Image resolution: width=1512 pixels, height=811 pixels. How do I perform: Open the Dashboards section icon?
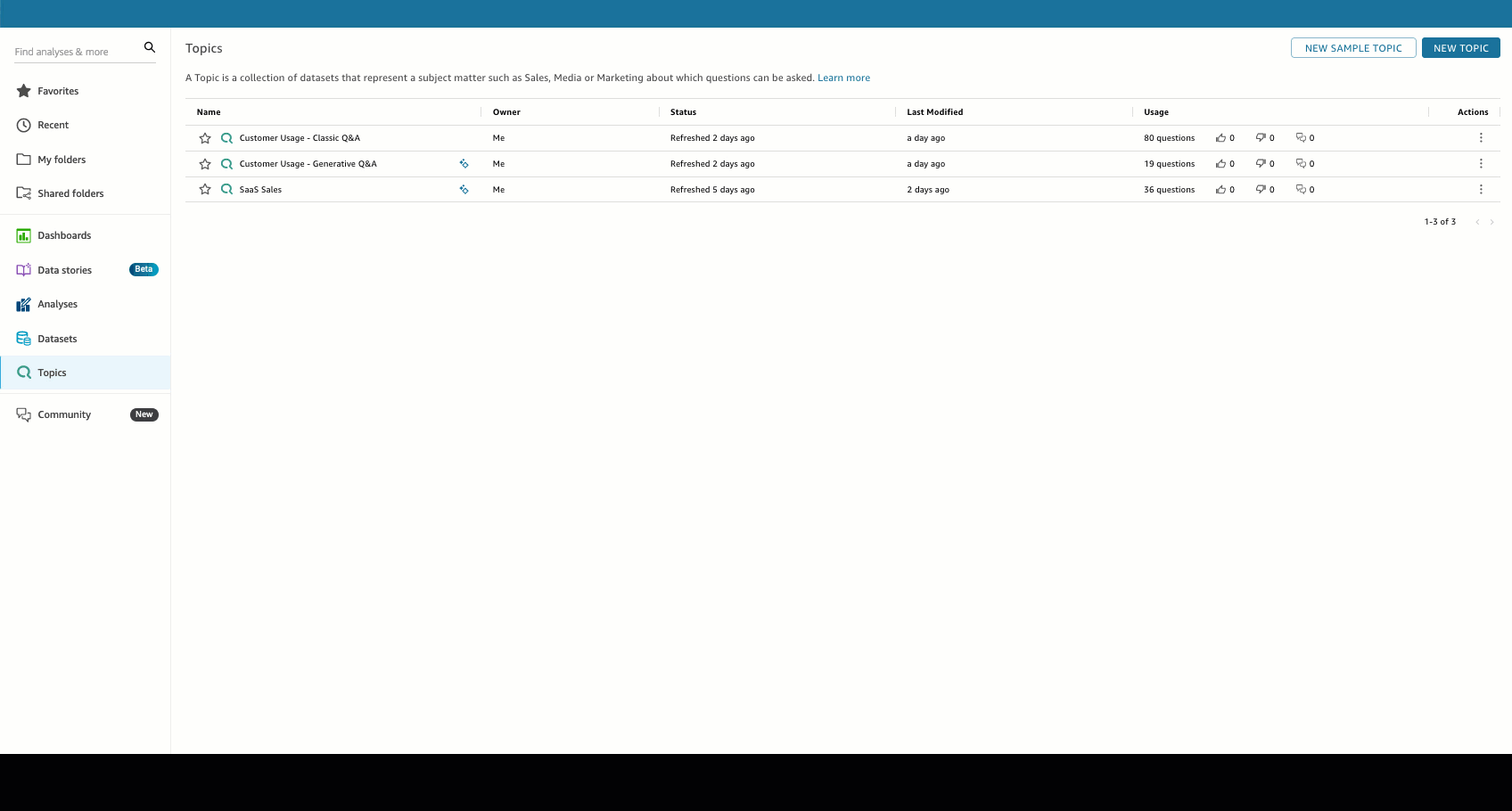tap(22, 235)
